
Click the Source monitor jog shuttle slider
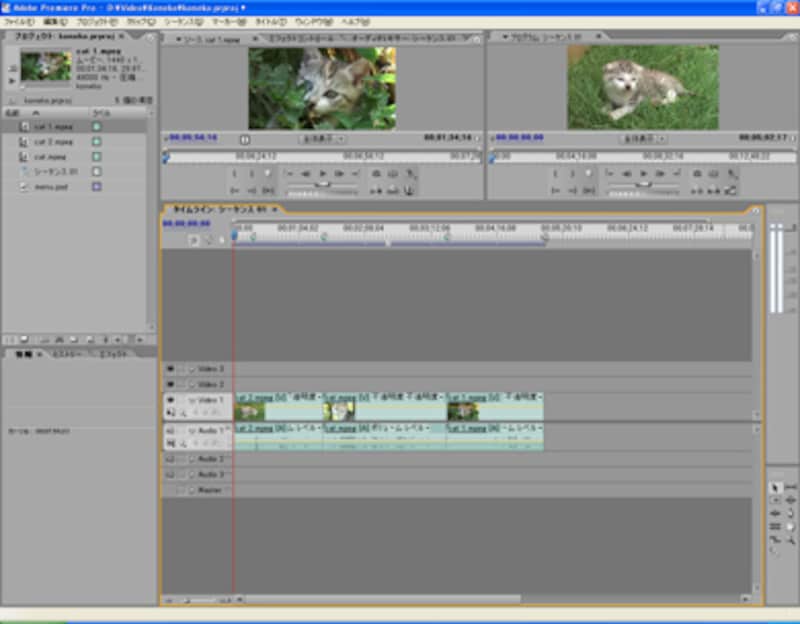(x=322, y=185)
